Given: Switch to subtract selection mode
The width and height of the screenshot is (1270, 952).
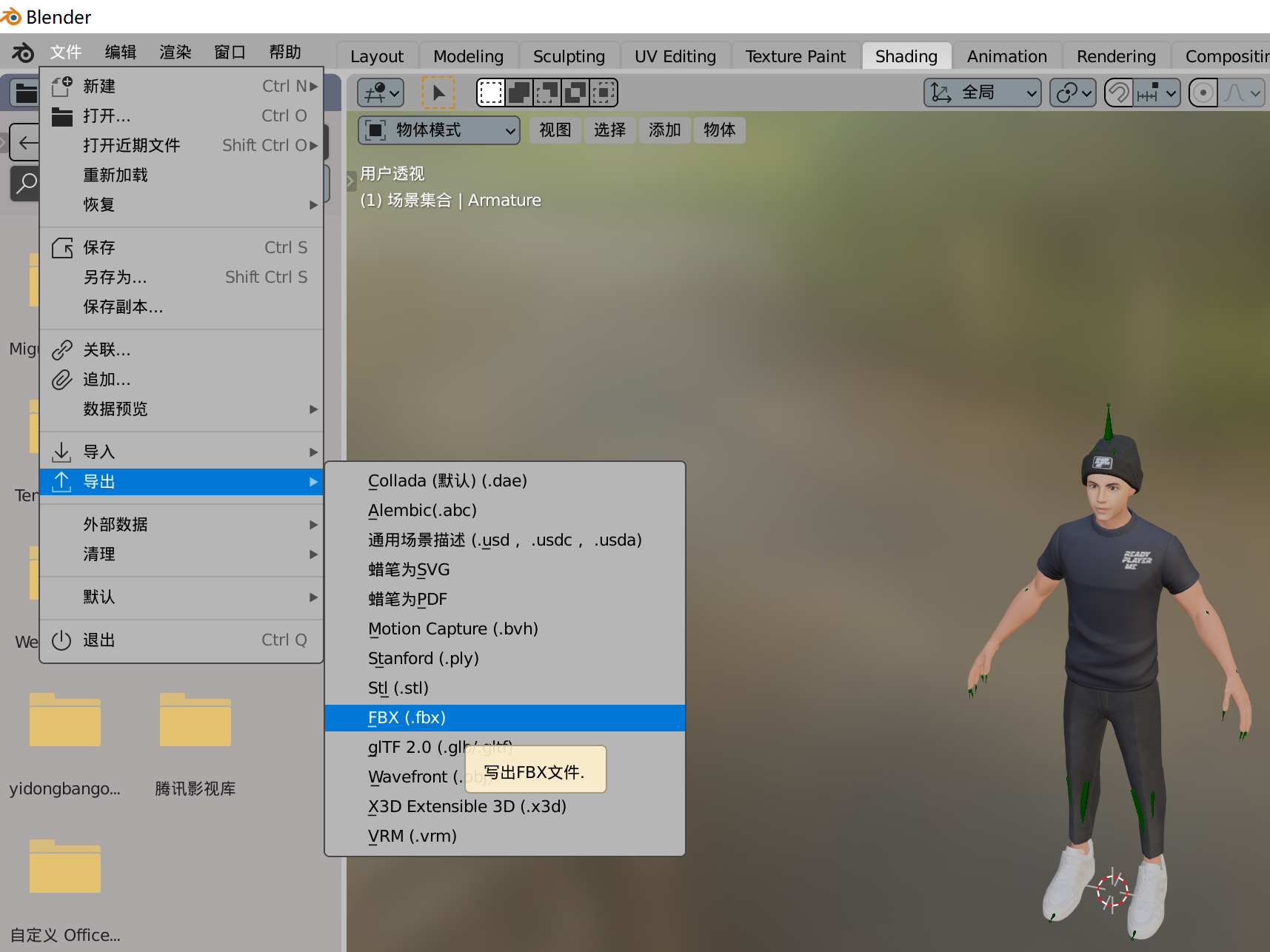Looking at the screenshot, I should [x=547, y=92].
